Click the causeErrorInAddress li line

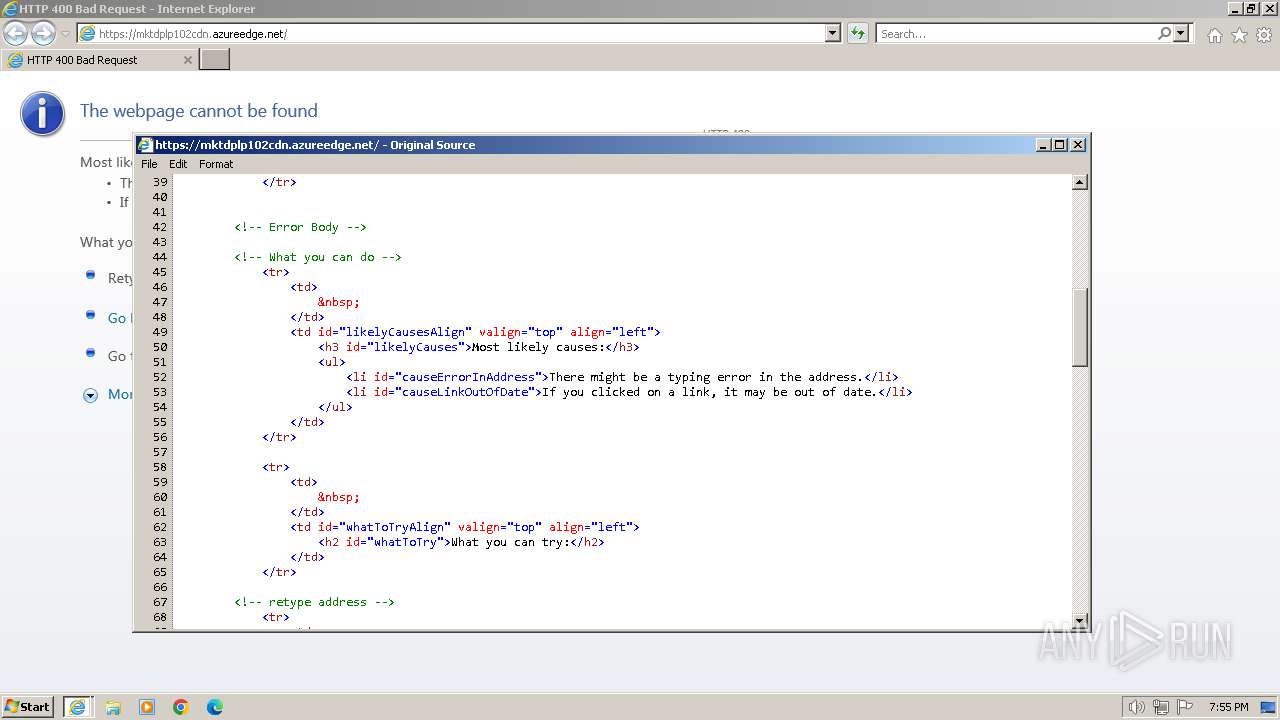[622, 377]
